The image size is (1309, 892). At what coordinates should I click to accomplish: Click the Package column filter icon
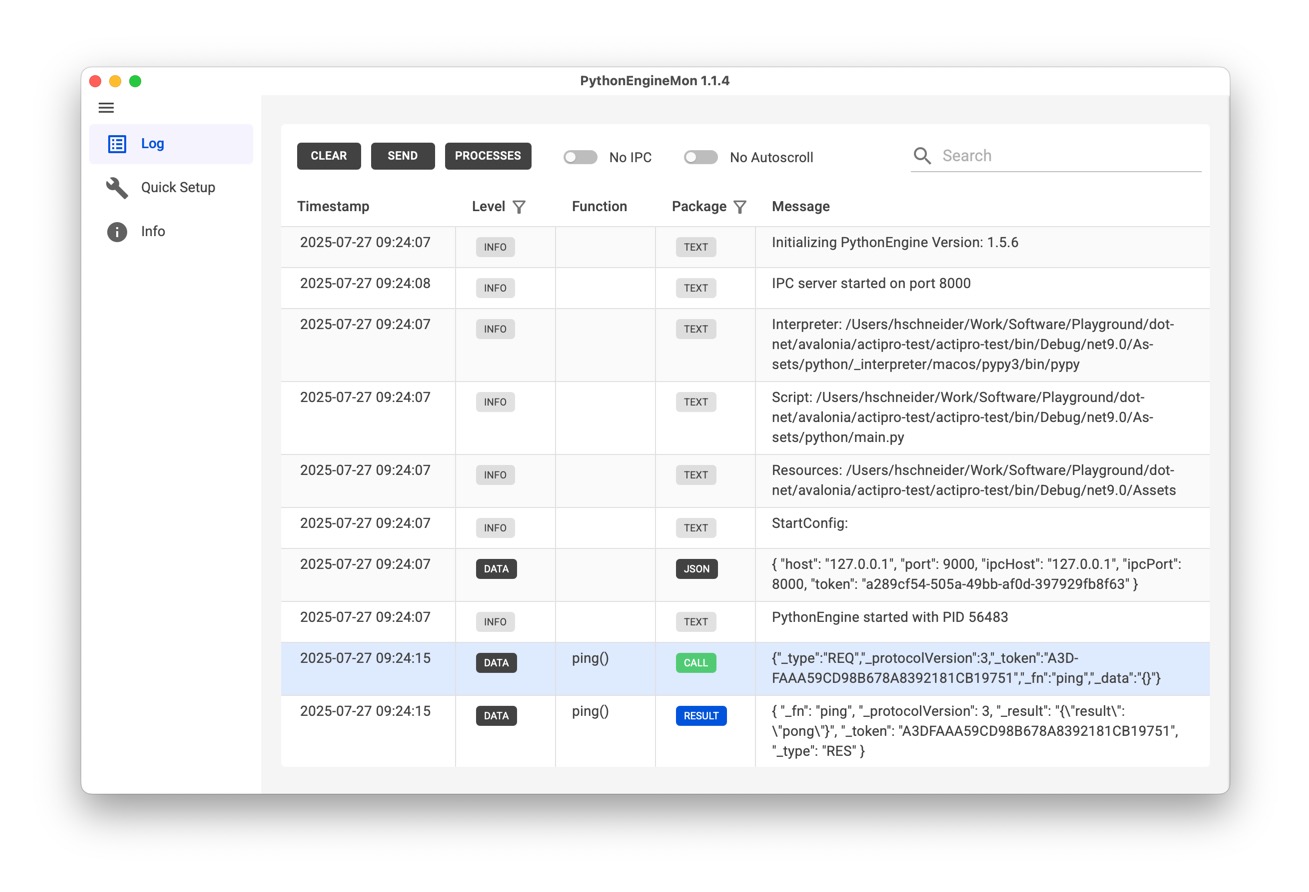[740, 207]
